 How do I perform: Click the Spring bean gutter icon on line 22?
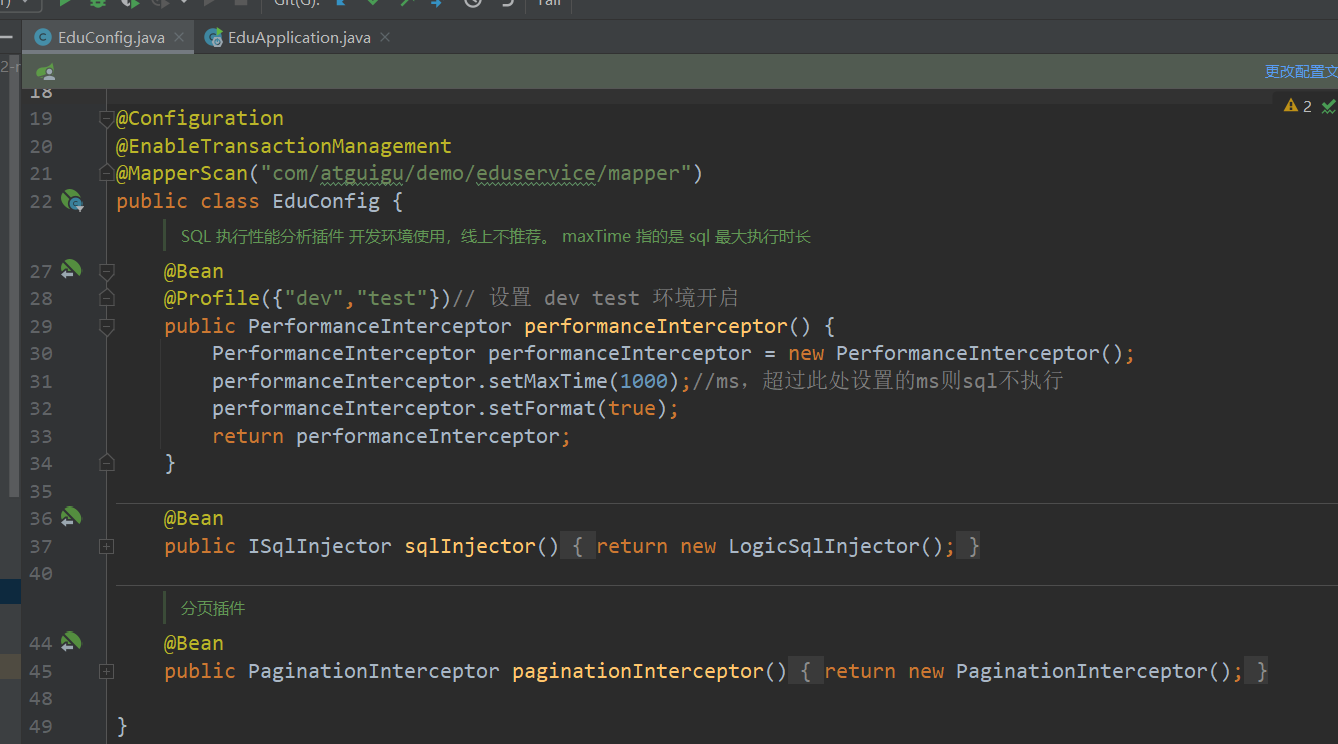click(x=73, y=201)
